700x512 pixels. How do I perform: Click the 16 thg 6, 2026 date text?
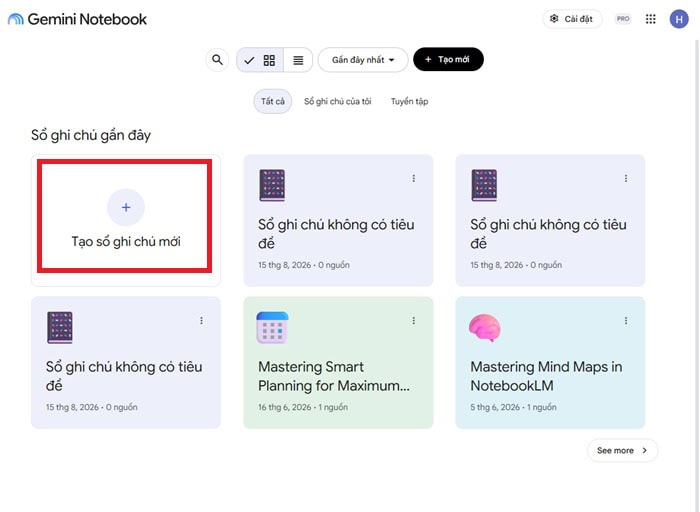[x=284, y=407]
